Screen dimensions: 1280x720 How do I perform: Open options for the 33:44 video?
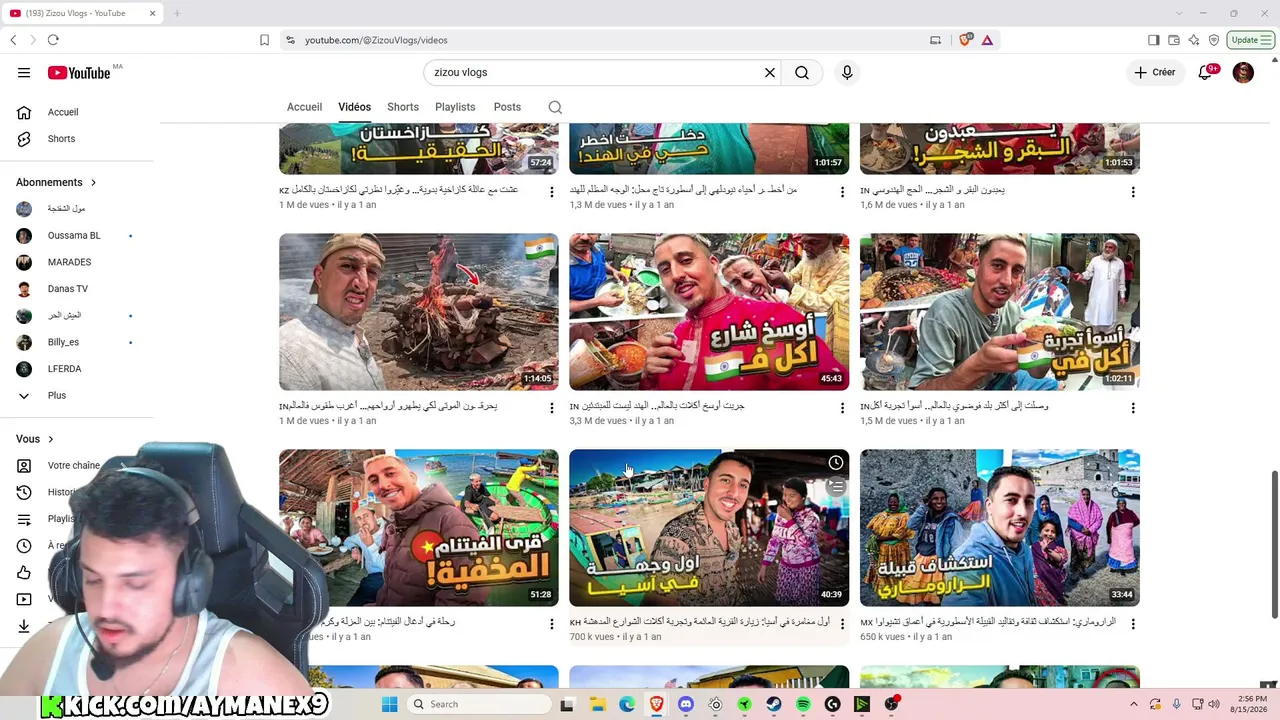1133,624
